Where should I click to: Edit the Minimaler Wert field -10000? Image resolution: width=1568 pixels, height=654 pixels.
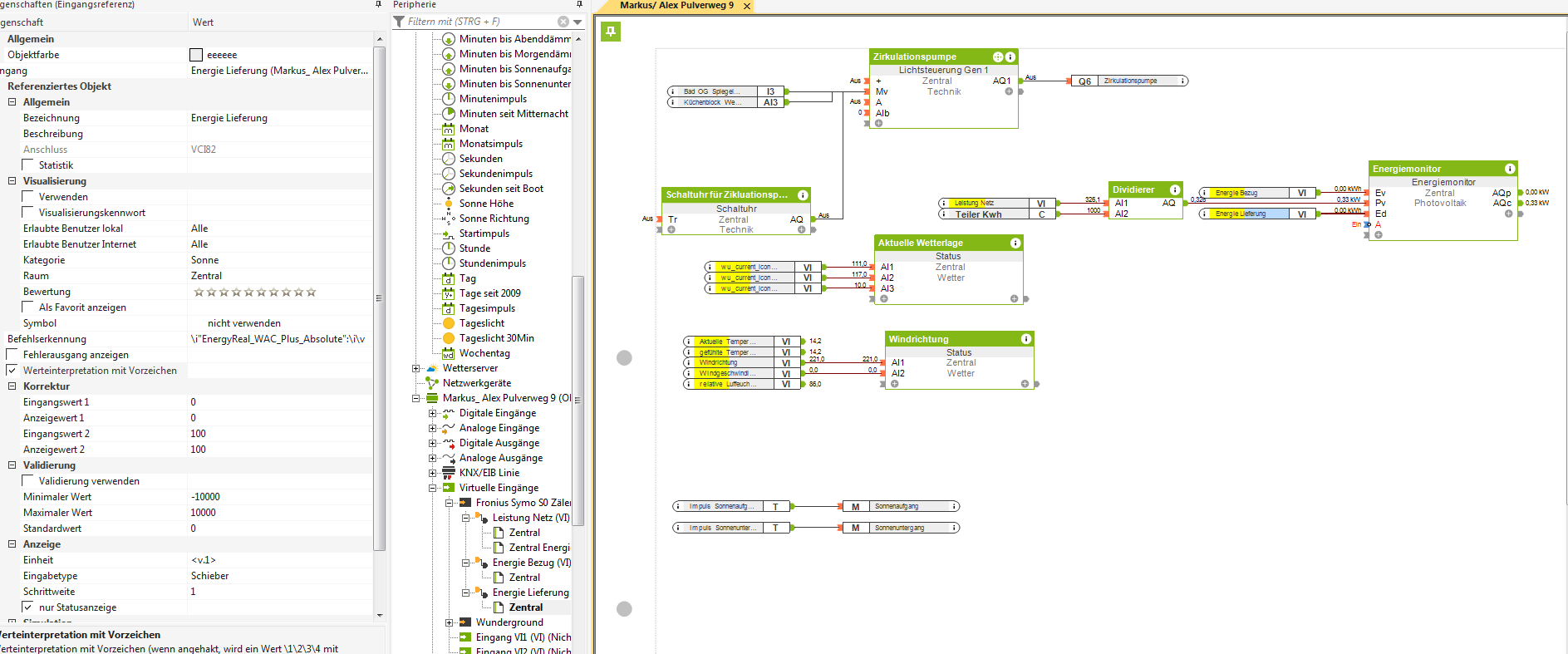click(281, 497)
